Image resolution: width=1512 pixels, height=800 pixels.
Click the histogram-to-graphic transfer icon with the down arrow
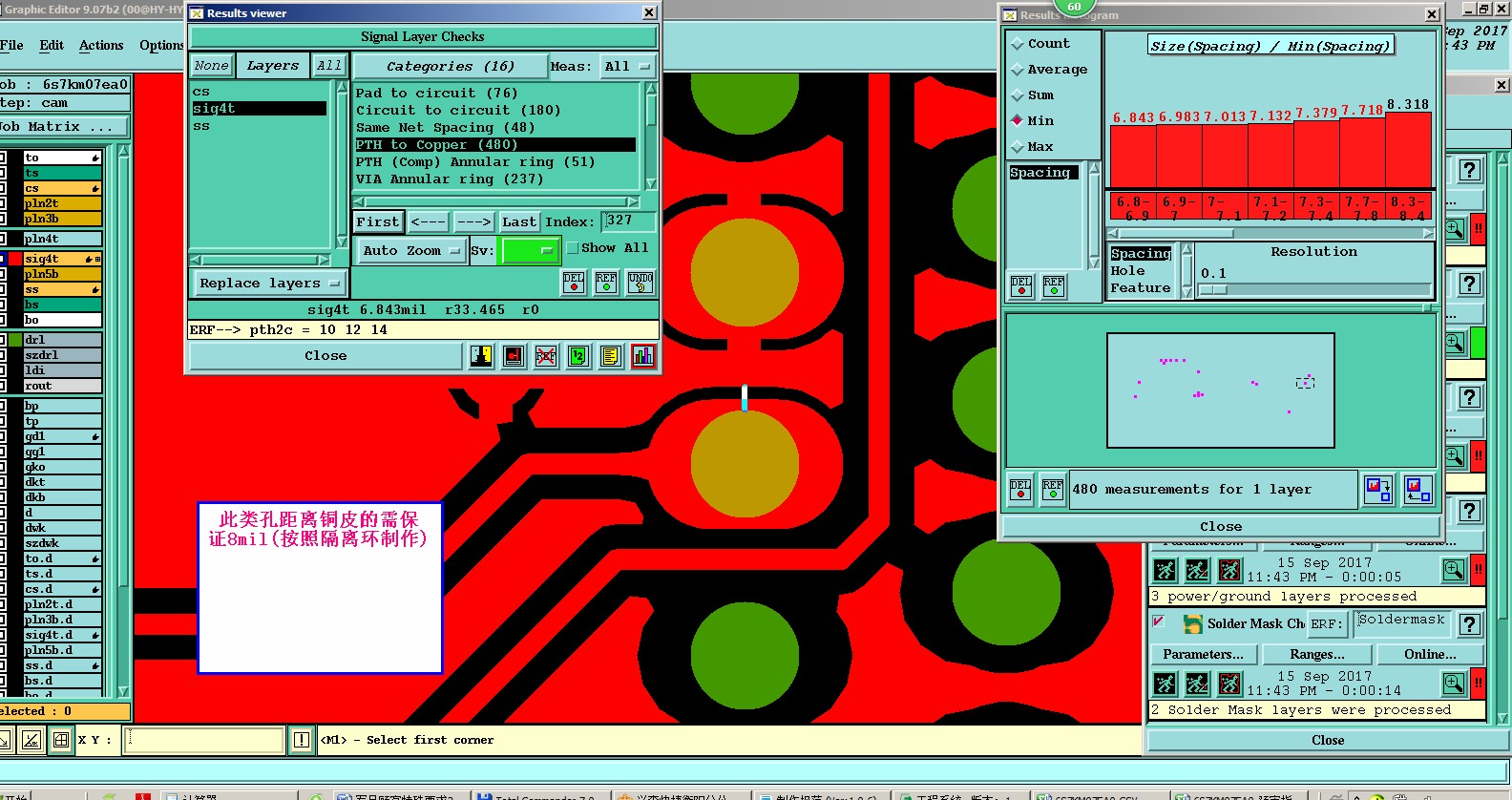1378,490
